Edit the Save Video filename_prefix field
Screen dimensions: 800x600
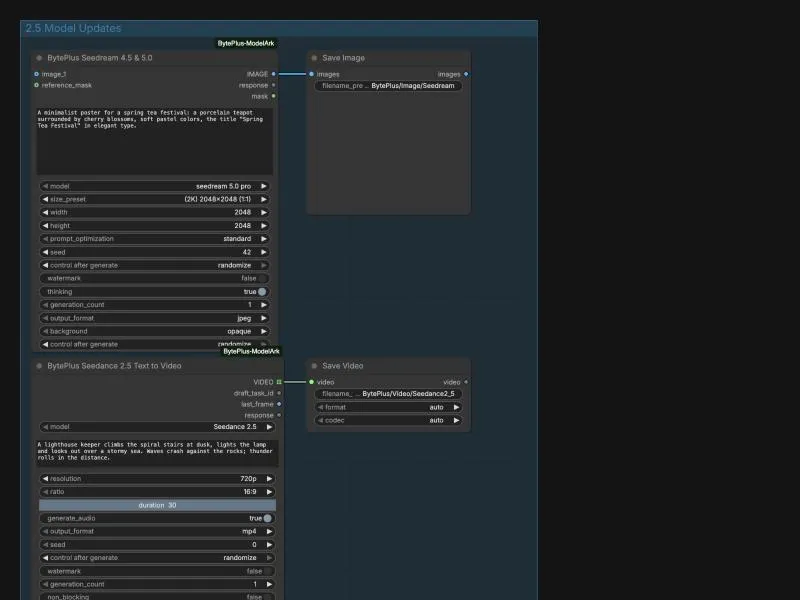[388, 393]
